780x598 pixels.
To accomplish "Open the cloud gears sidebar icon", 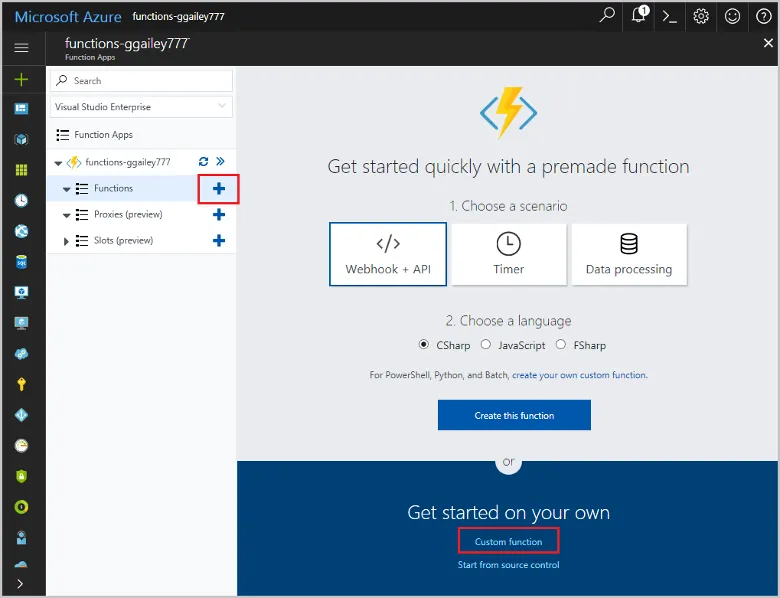I will click(x=21, y=354).
